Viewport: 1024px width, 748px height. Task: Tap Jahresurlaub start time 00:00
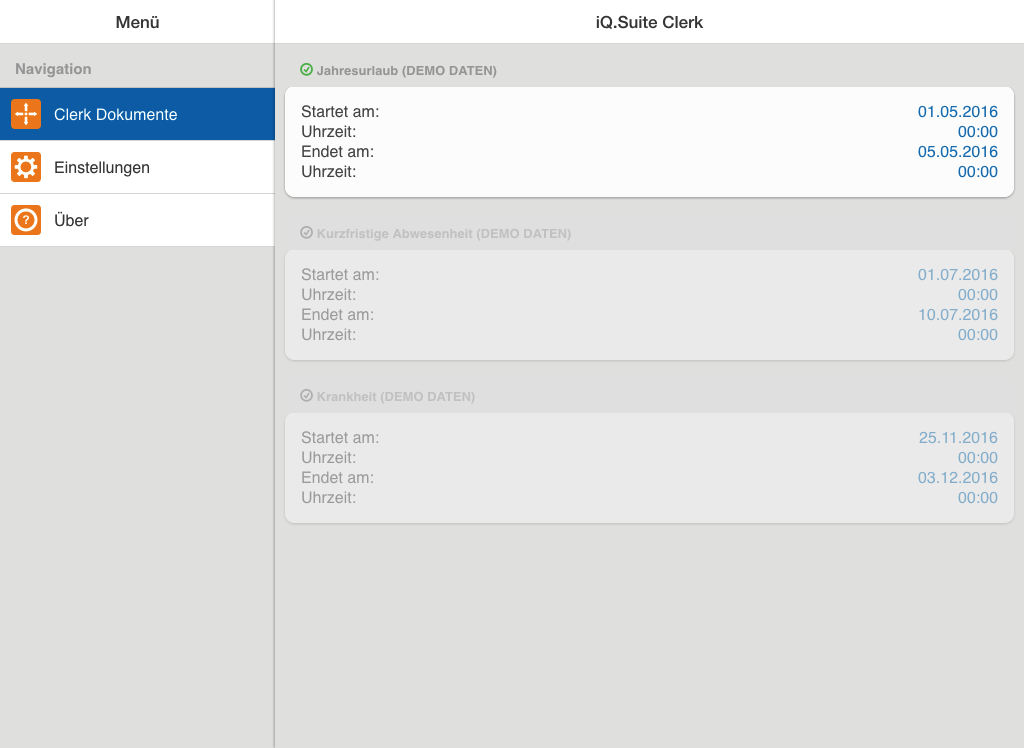[x=977, y=132]
